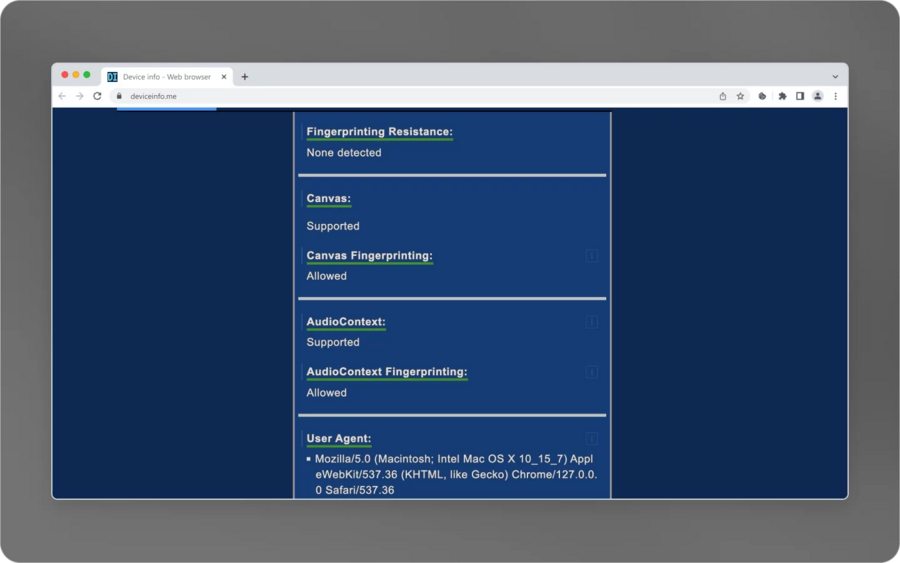Screen dimensions: 900x563
Task: Click the AudioContext: heading
Action: (346, 321)
